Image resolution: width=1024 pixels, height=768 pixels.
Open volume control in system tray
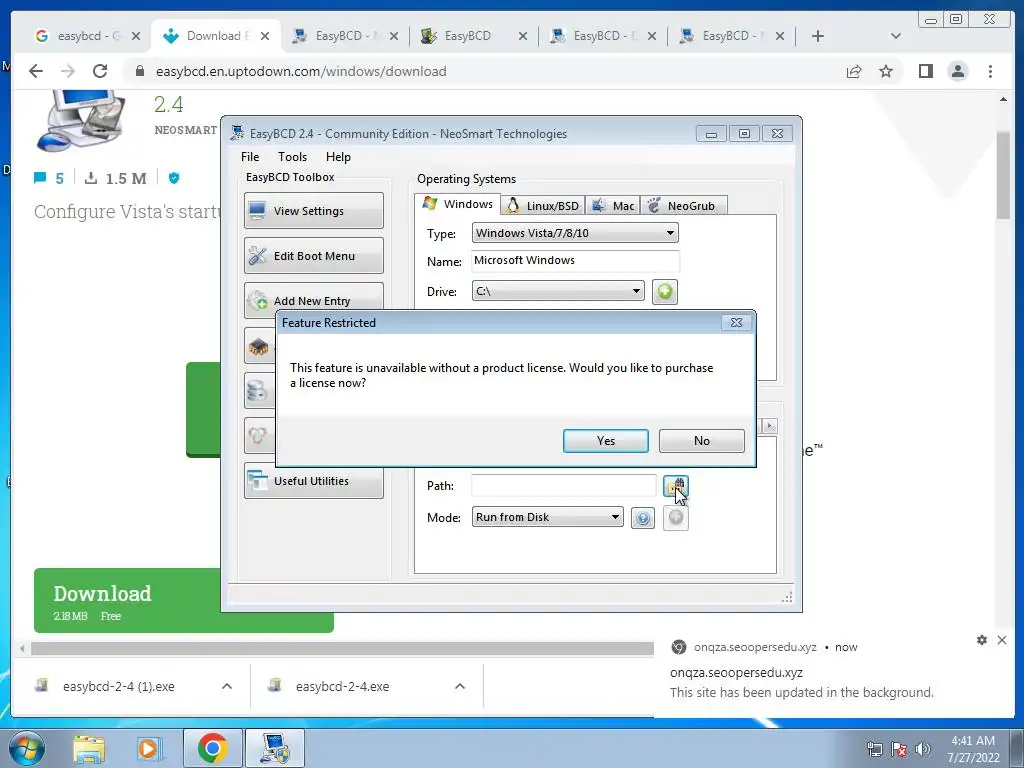[x=922, y=748]
